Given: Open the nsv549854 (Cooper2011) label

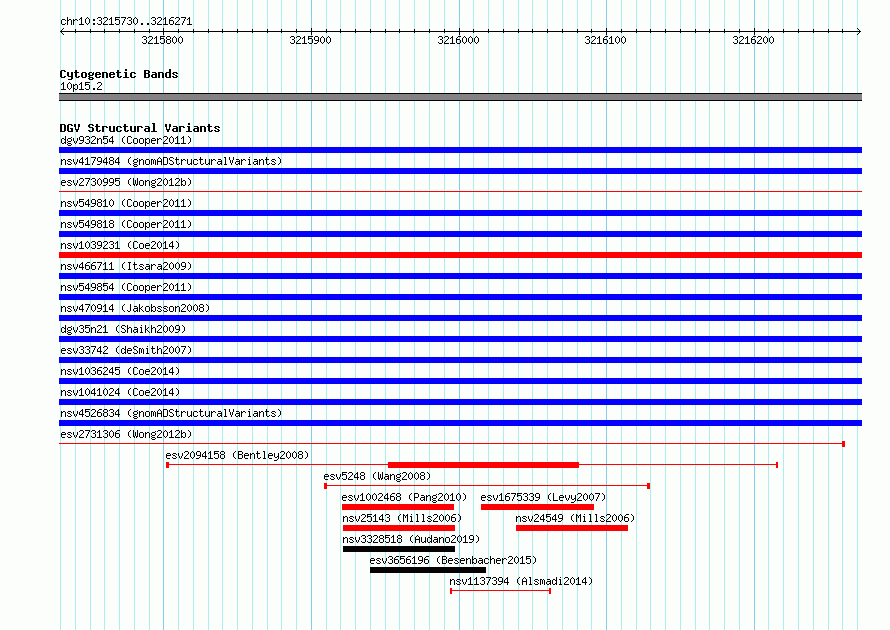Looking at the screenshot, I should click(x=126, y=287).
